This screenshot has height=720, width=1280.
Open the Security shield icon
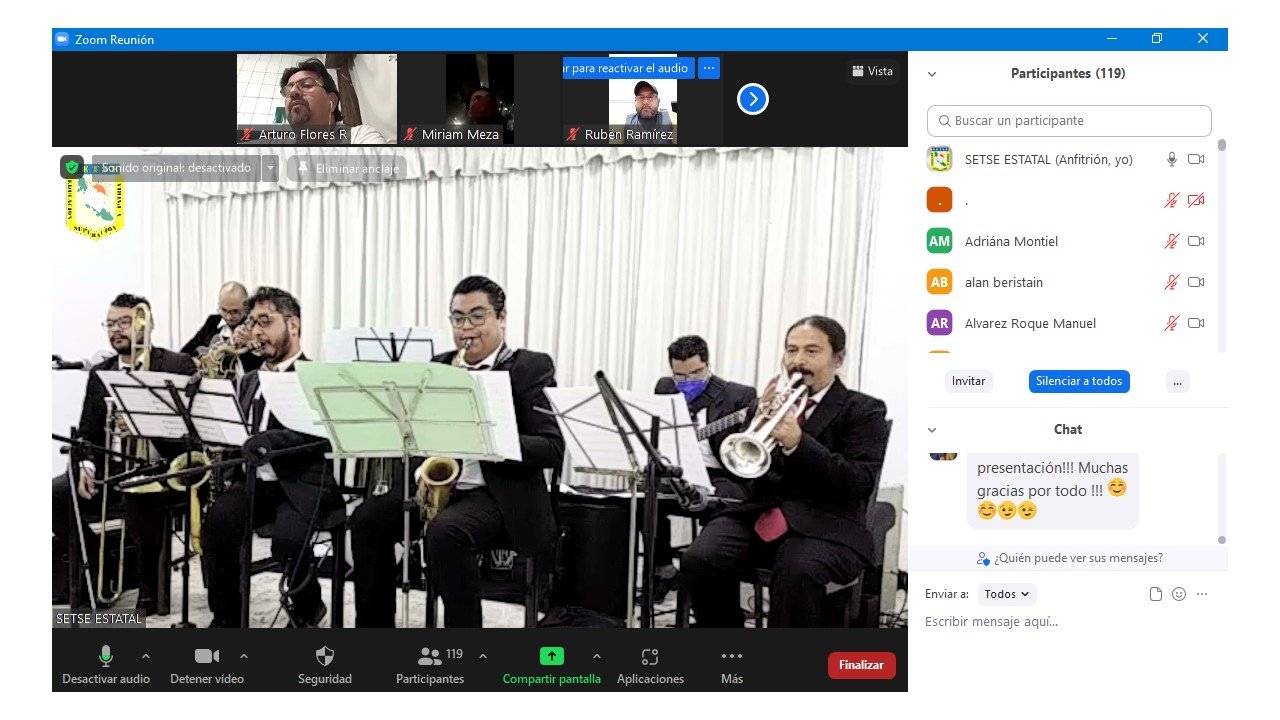[x=324, y=657]
